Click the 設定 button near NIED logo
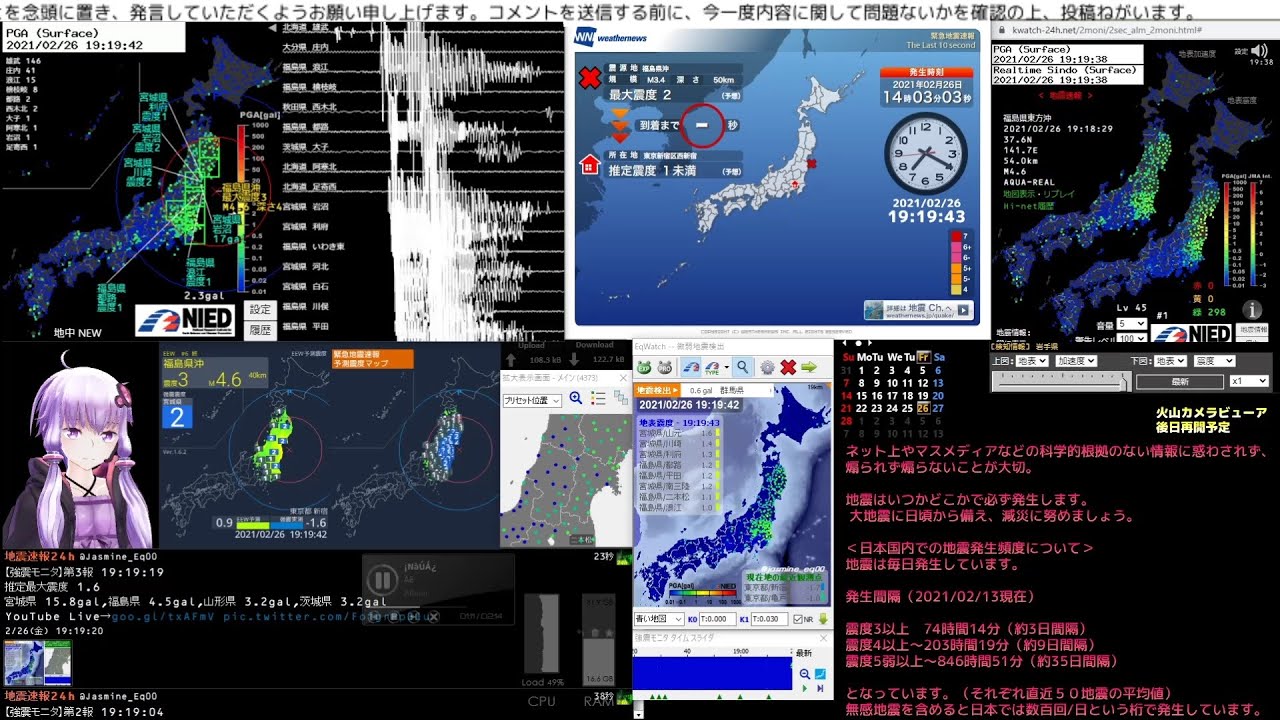This screenshot has width=1280, height=720. click(x=260, y=310)
